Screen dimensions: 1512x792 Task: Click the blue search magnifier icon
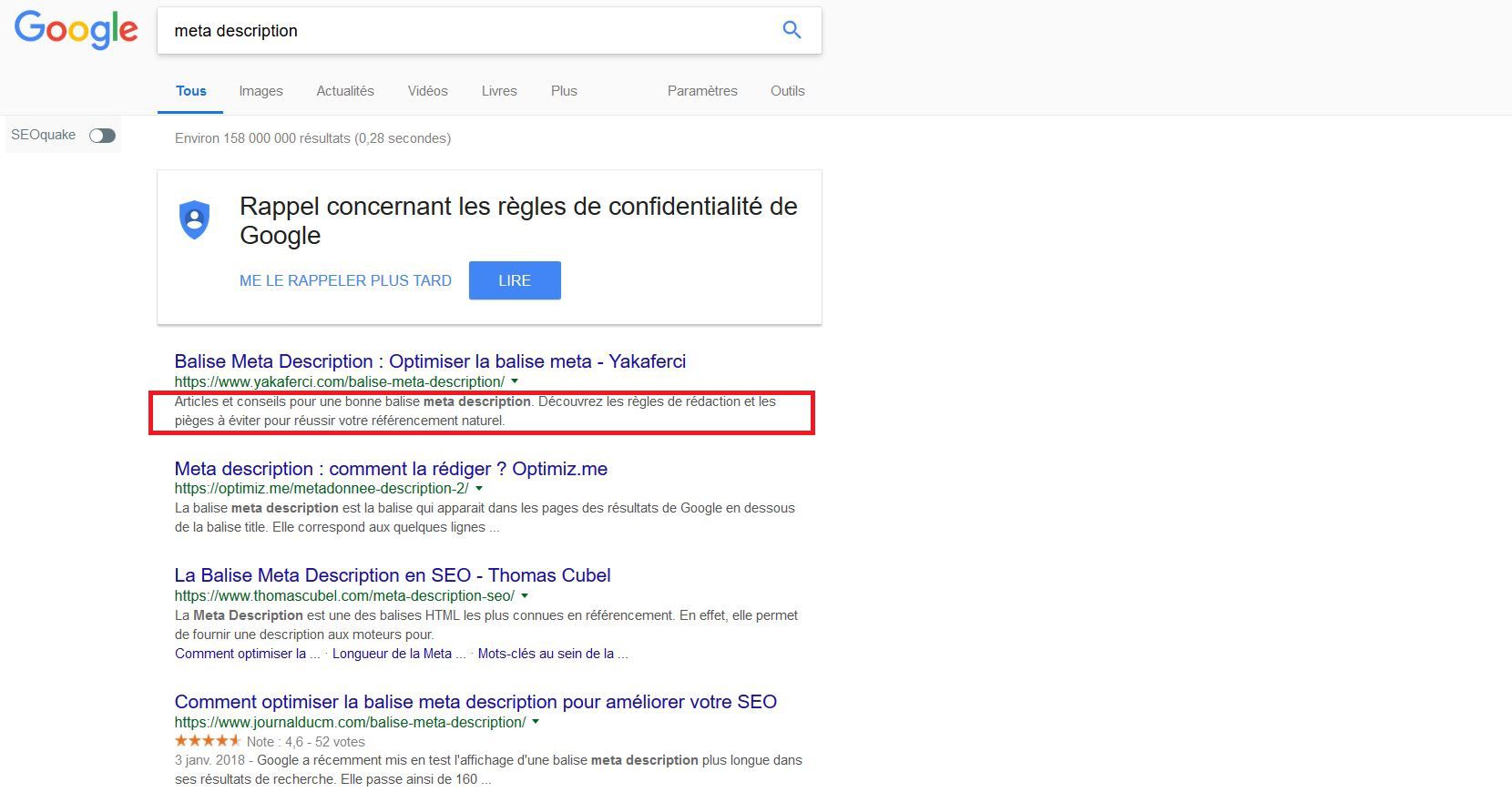point(792,30)
